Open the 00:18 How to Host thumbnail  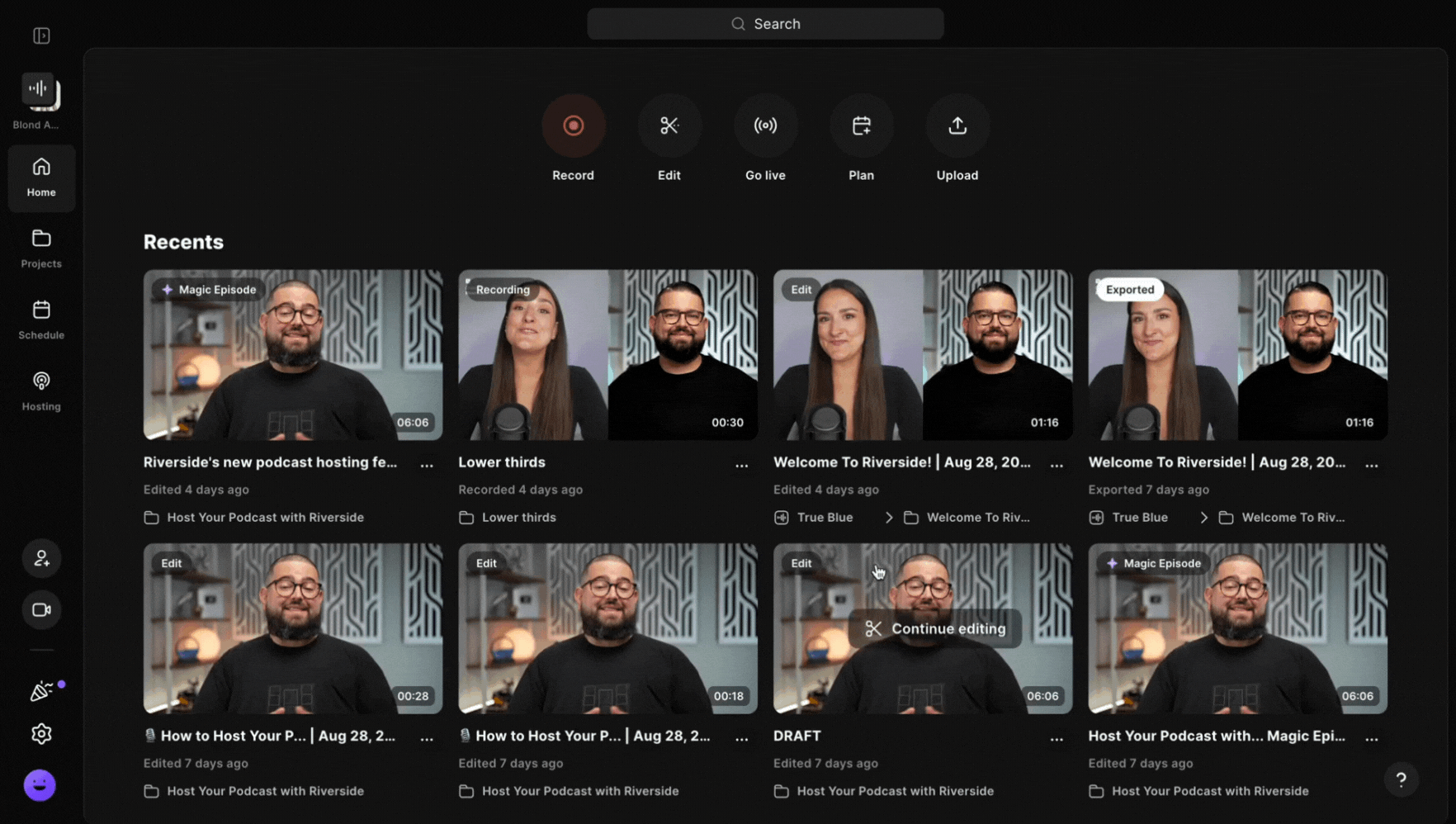tap(607, 629)
